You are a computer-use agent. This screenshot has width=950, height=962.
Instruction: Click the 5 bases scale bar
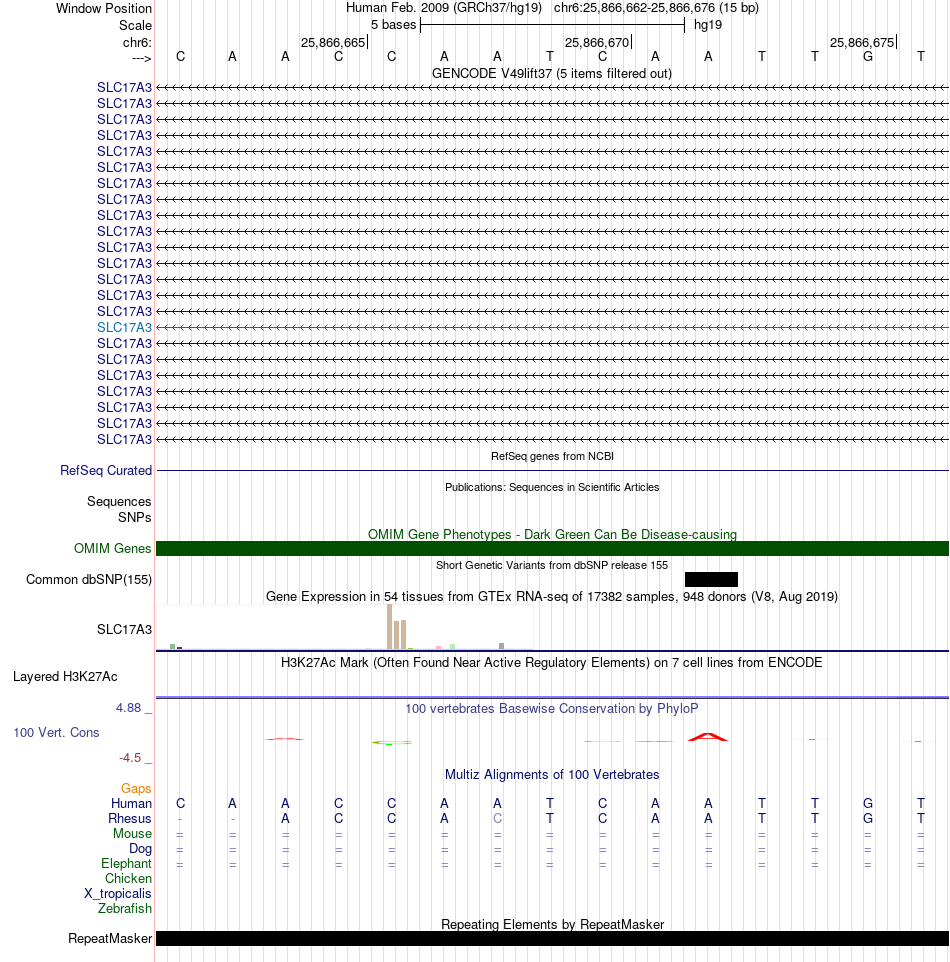[552, 25]
